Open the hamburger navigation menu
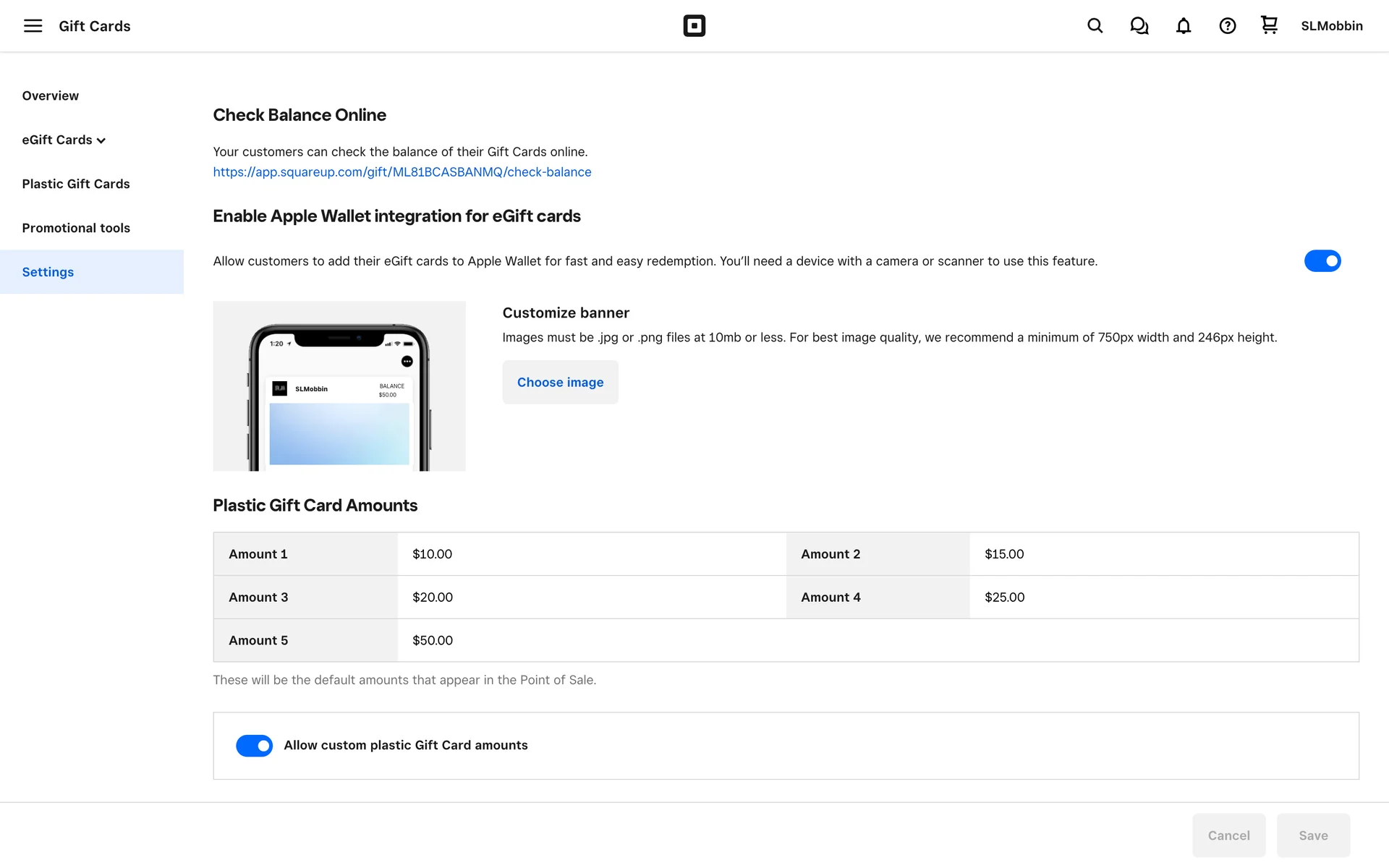1389x868 pixels. tap(33, 26)
